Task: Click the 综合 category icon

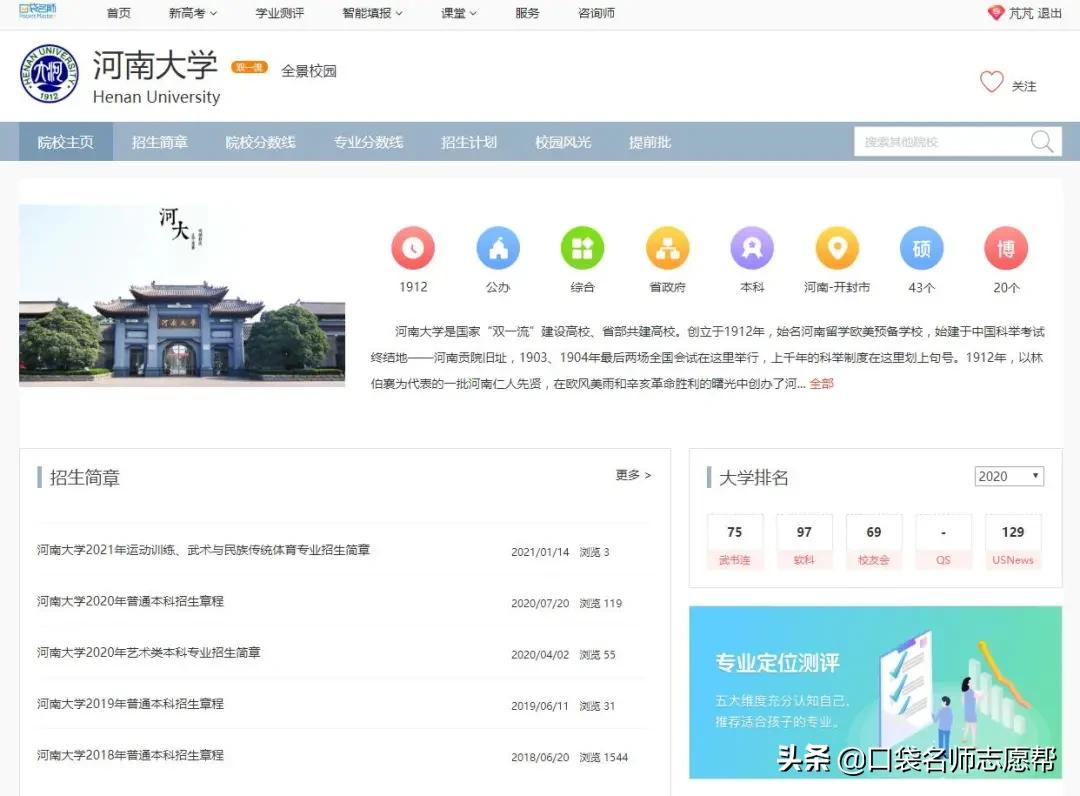Action: (x=582, y=247)
